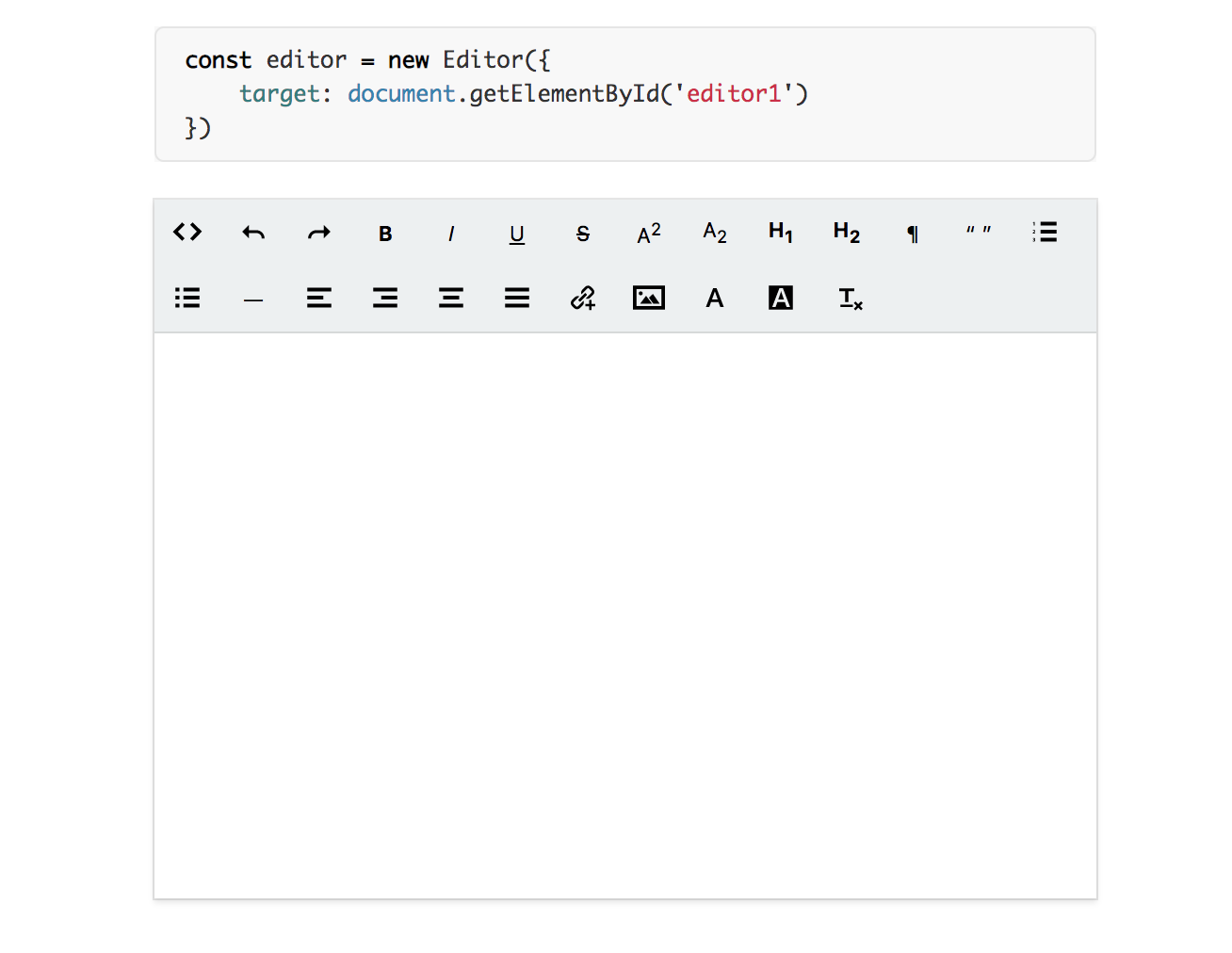Click the redo arrow icon
Viewport: 1232px width, 953px height.
[319, 233]
